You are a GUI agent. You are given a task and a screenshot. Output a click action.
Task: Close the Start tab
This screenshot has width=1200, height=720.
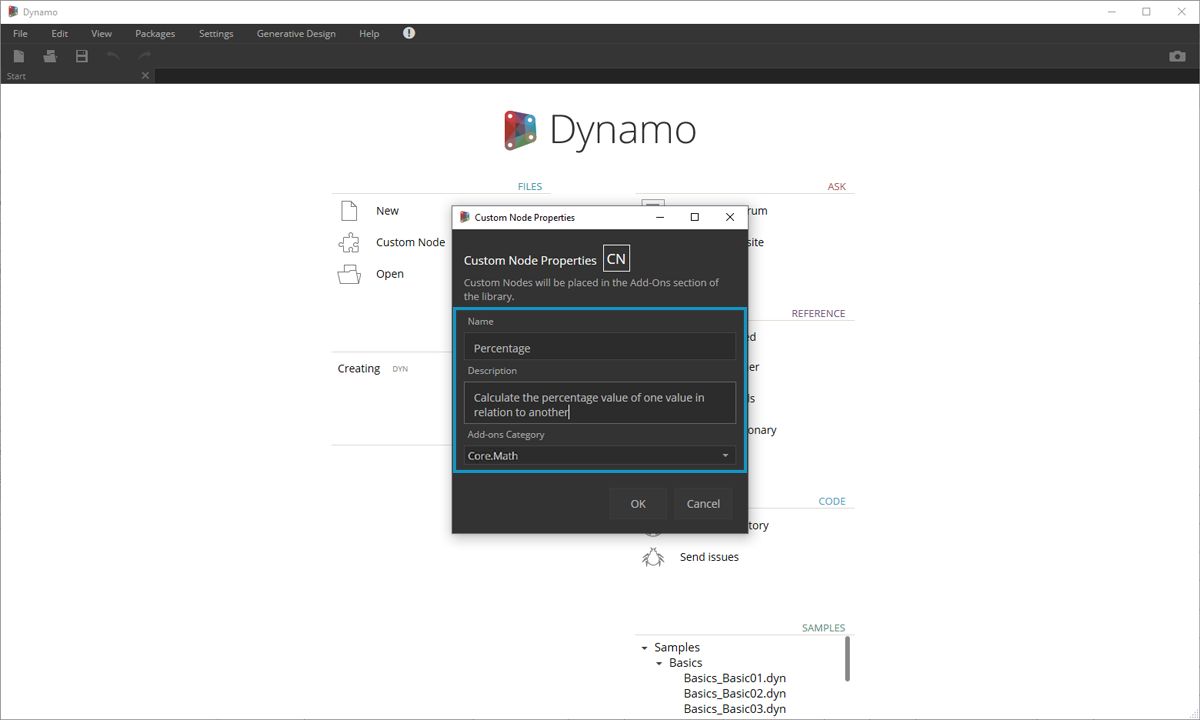point(144,75)
